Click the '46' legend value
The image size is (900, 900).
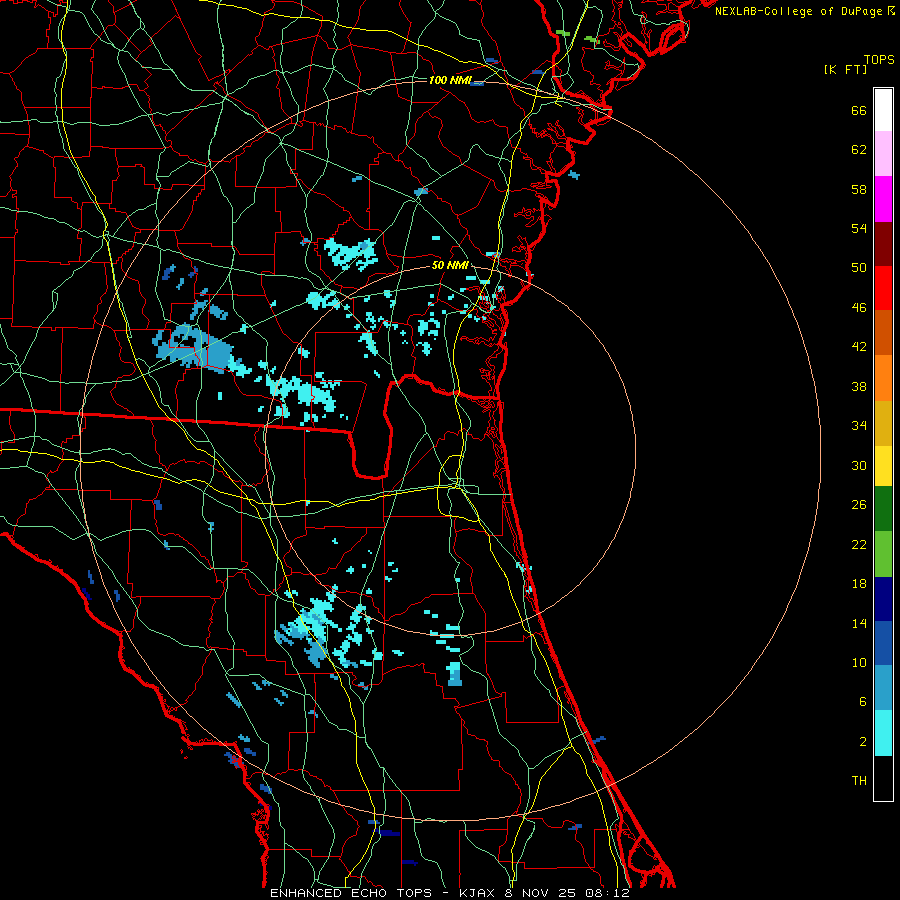coord(859,308)
